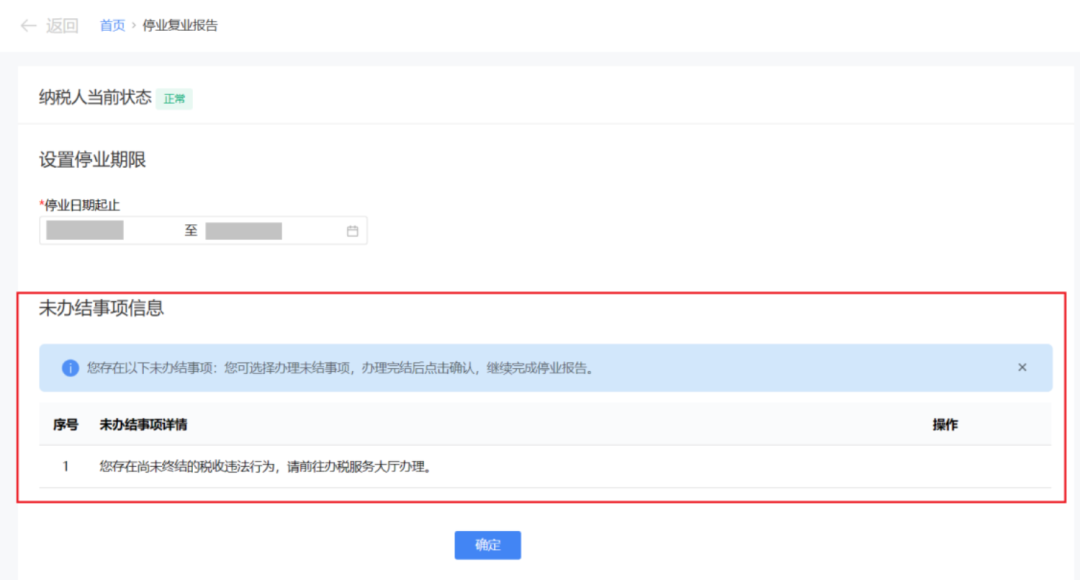The image size is (1080, 580).
Task: Dismiss the unfinished-items alert banner
Action: 1022,368
